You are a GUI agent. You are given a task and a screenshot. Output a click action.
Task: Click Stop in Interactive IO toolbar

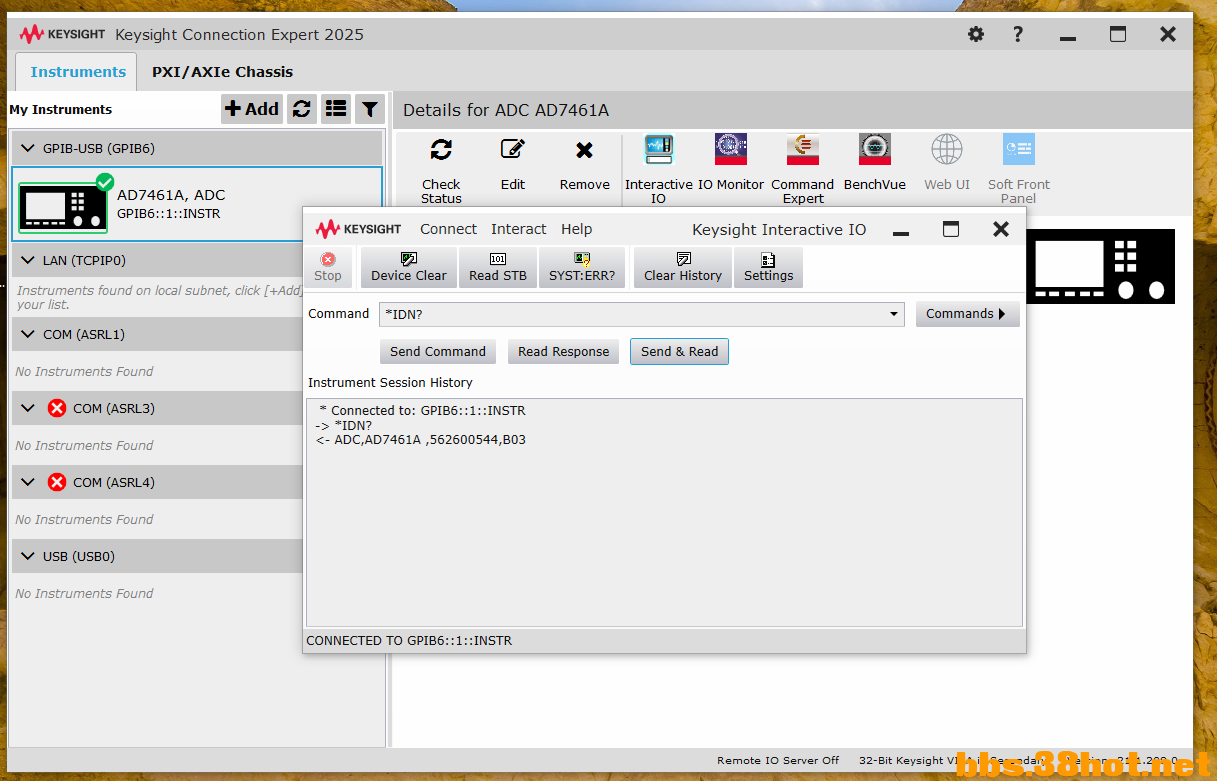[328, 267]
